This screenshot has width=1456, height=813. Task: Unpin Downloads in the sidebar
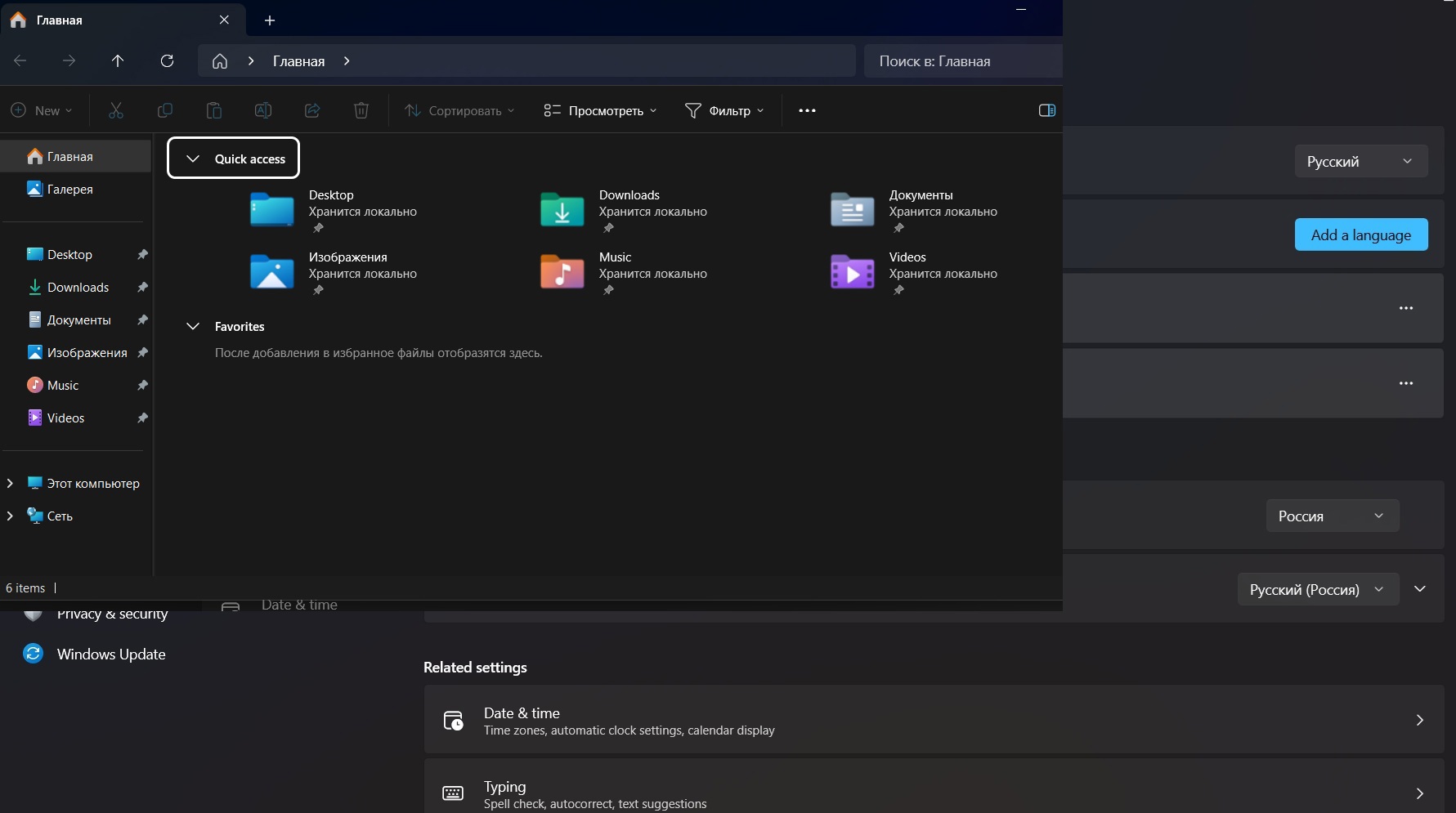coord(142,288)
